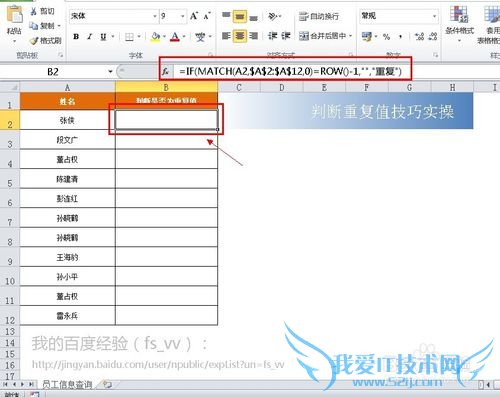Expand the fill color dropdown arrow
Image resolution: width=500 pixels, height=397 pixels.
click(164, 36)
